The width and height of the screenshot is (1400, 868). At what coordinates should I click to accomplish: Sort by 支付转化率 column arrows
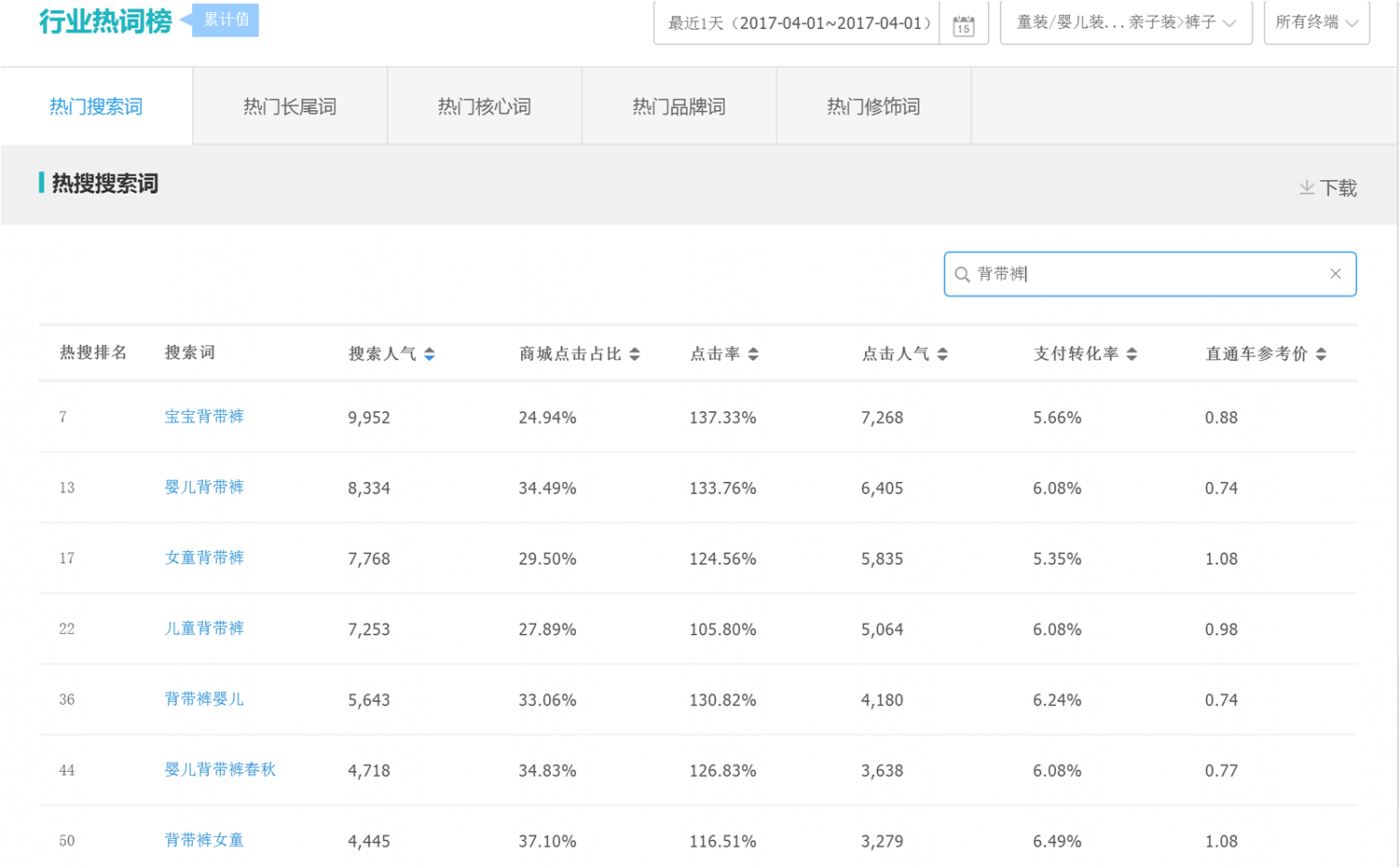click(1132, 354)
